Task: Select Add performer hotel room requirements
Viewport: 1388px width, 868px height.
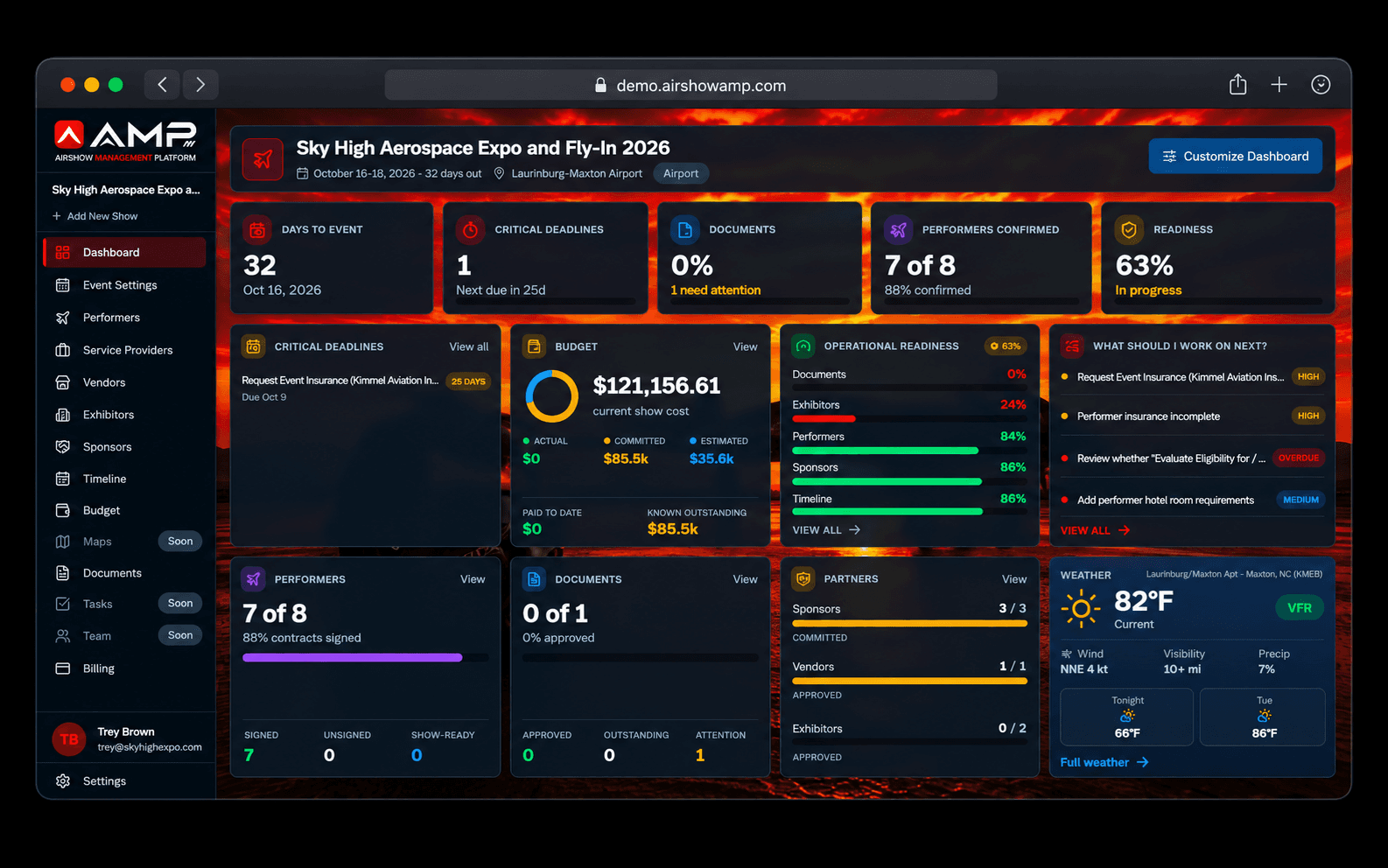Action: point(1192,500)
